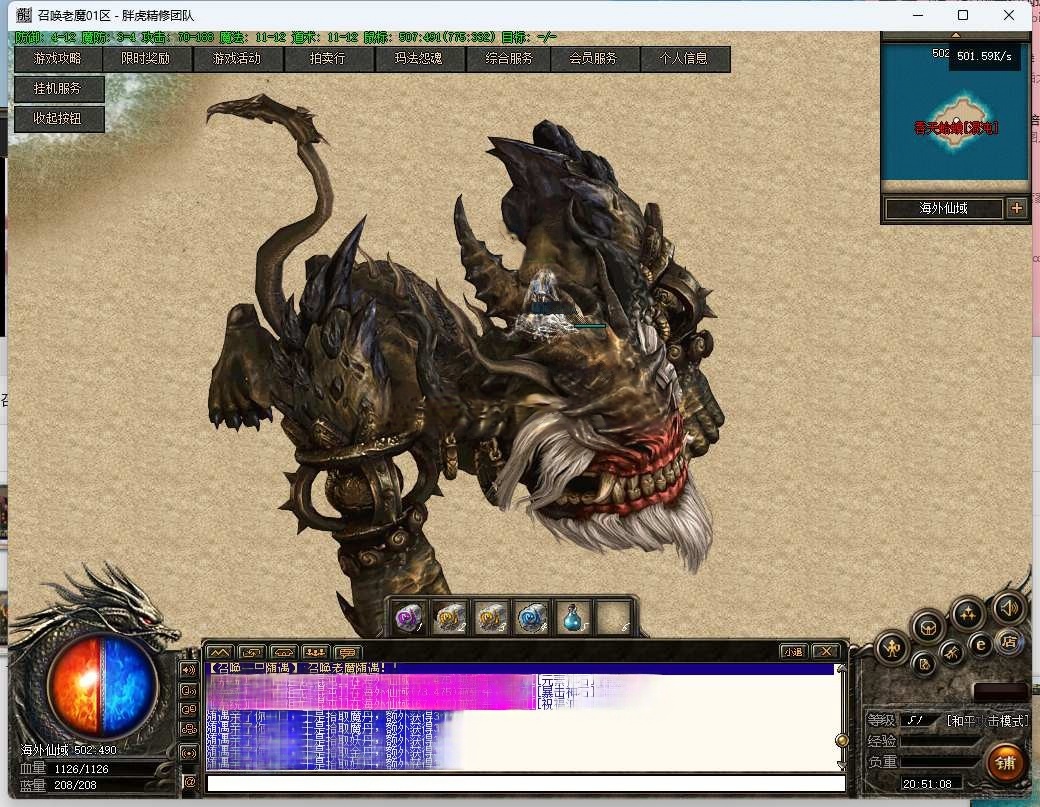This screenshot has height=807, width=1040.
Task: Close the game with chat panel X button
Action: 826,652
